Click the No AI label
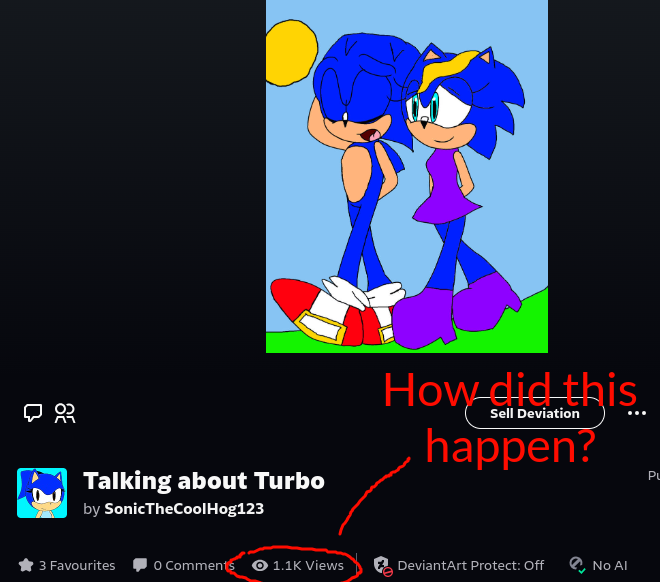 (x=609, y=565)
